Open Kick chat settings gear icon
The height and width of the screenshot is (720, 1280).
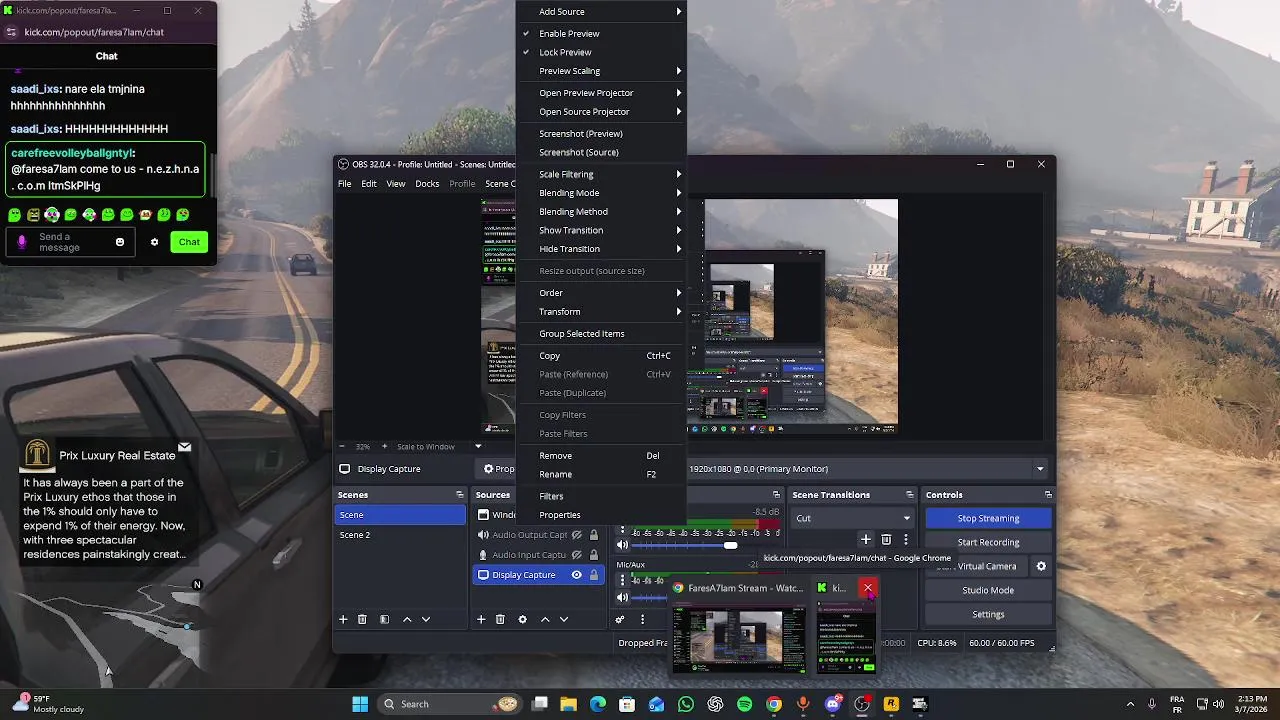(154, 242)
